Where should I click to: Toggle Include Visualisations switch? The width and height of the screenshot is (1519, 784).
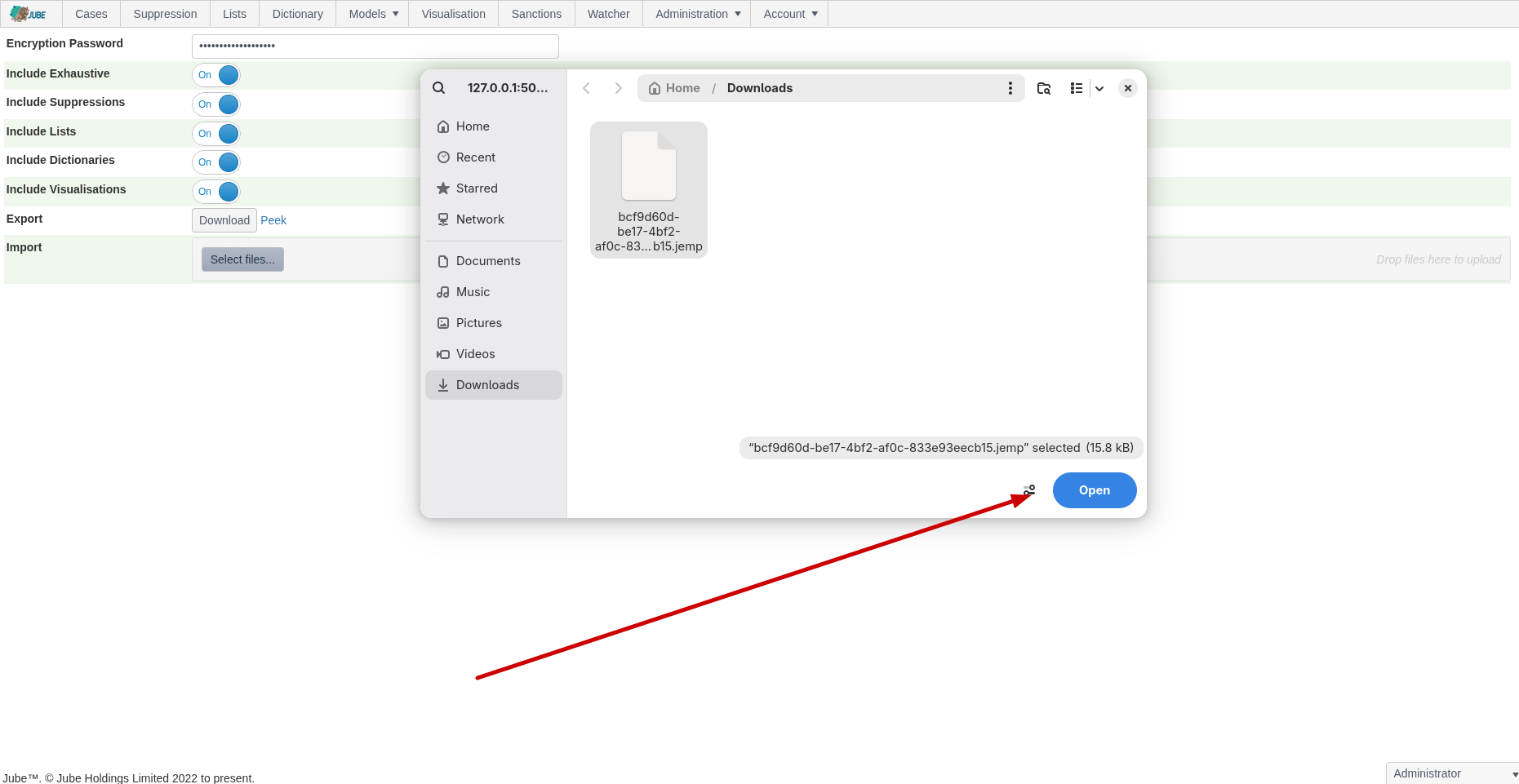click(216, 192)
